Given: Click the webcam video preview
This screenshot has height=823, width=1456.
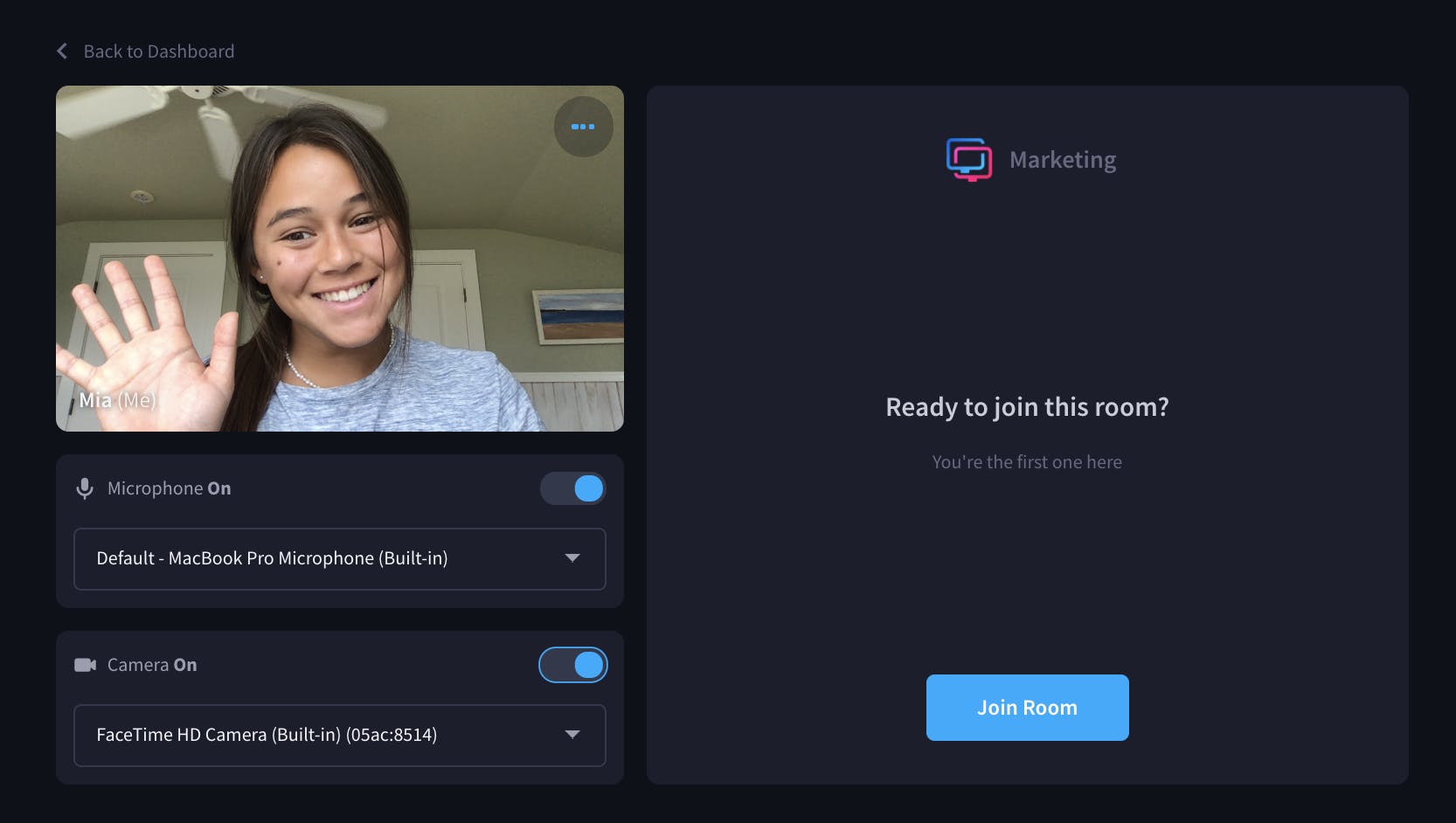Looking at the screenshot, I should click(340, 259).
